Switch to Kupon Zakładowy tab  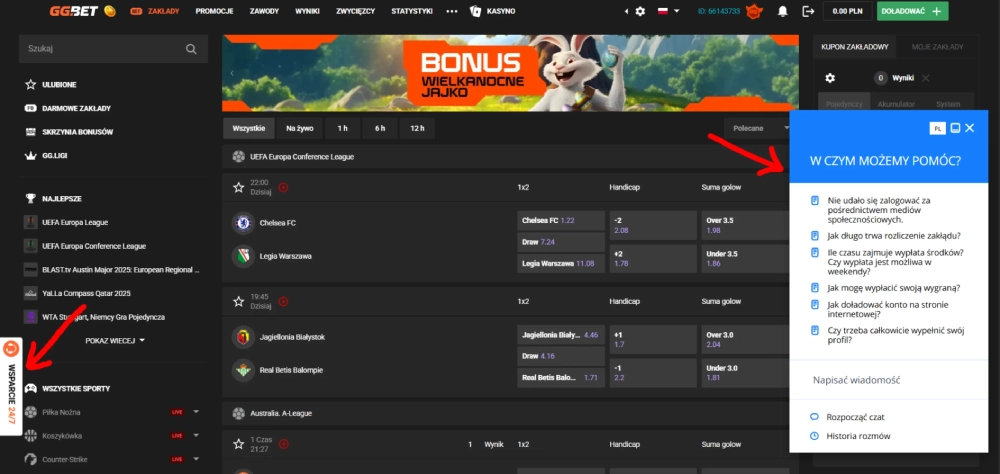coord(855,47)
